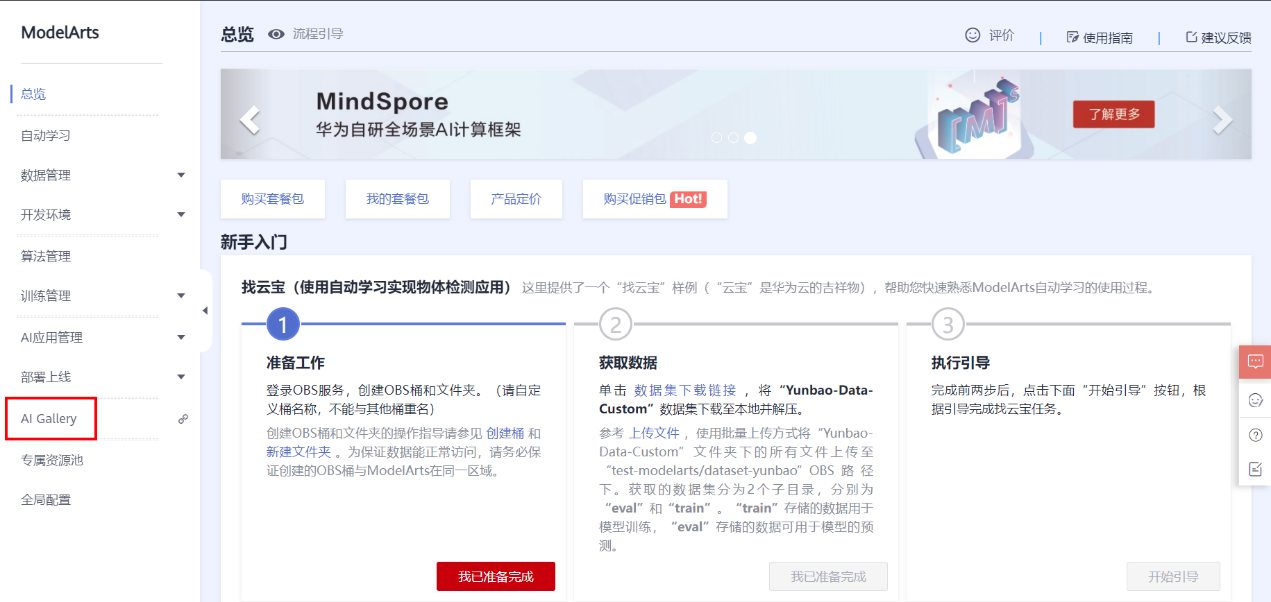Click the 新手入门 section heading
1271x602 pixels.
point(254,242)
